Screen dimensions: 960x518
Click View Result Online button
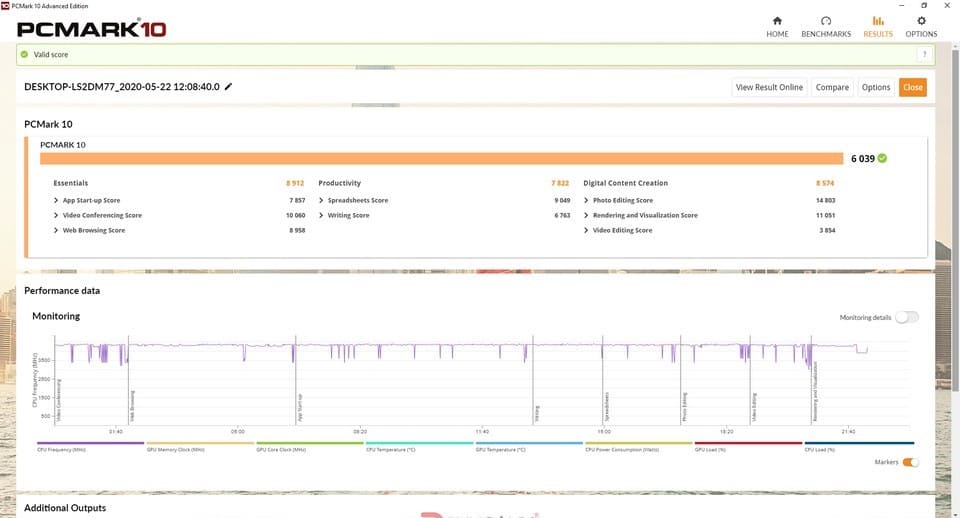769,87
